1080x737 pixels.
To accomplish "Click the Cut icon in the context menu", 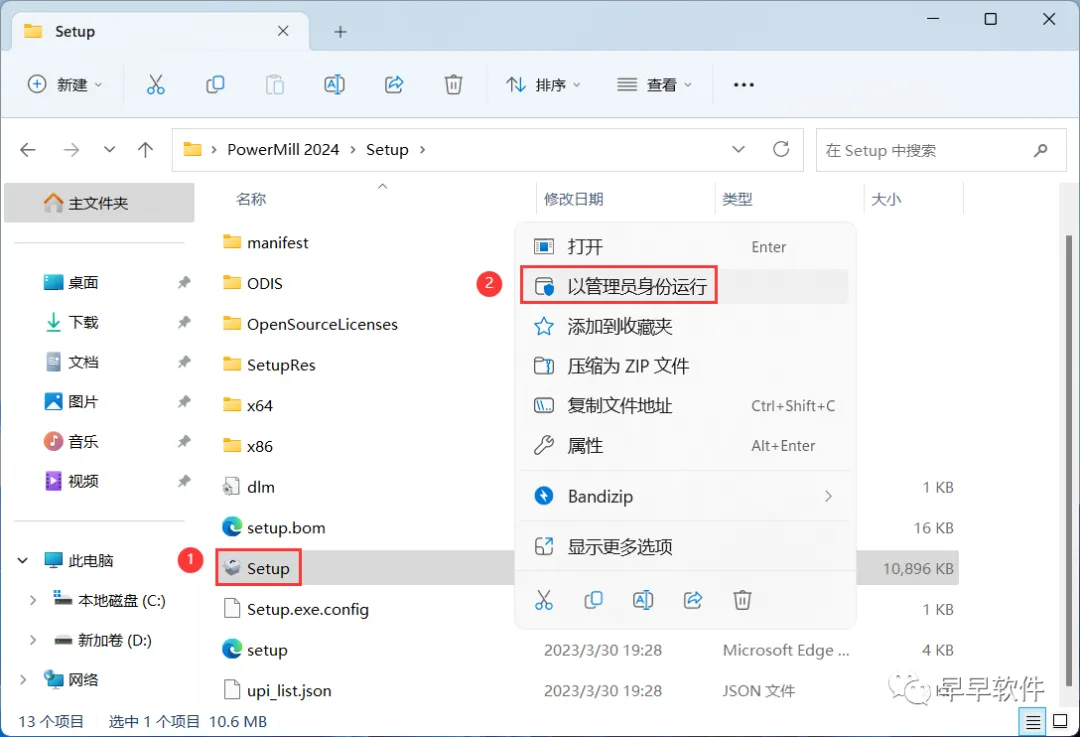I will point(543,600).
